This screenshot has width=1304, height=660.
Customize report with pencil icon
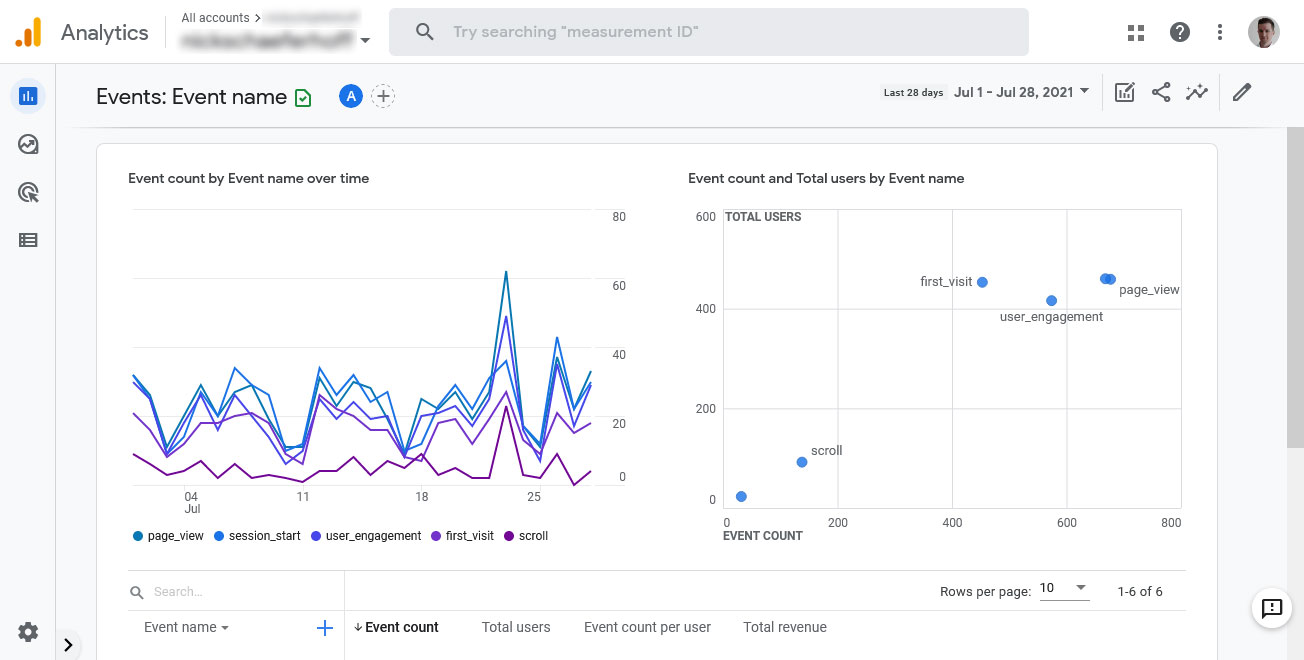[1242, 92]
